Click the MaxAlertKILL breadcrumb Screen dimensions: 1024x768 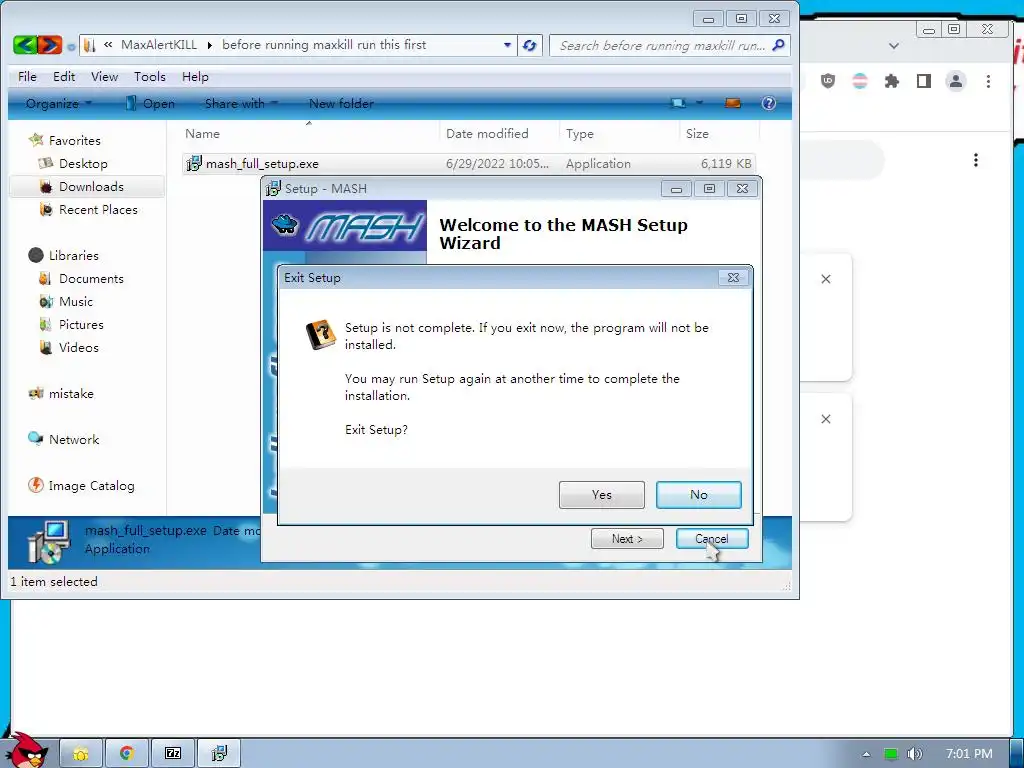pos(159,45)
